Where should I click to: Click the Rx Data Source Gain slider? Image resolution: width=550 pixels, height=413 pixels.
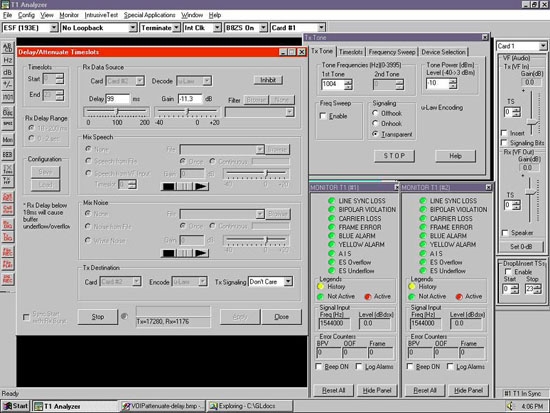[x=188, y=112]
